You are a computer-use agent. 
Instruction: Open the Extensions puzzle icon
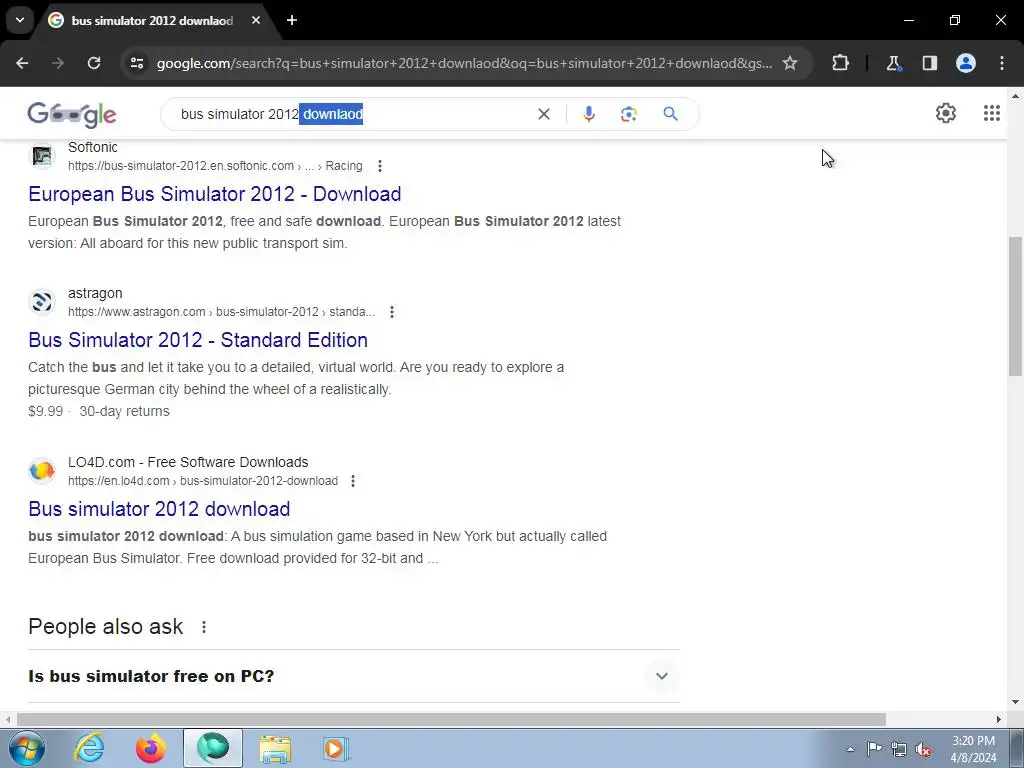840,63
